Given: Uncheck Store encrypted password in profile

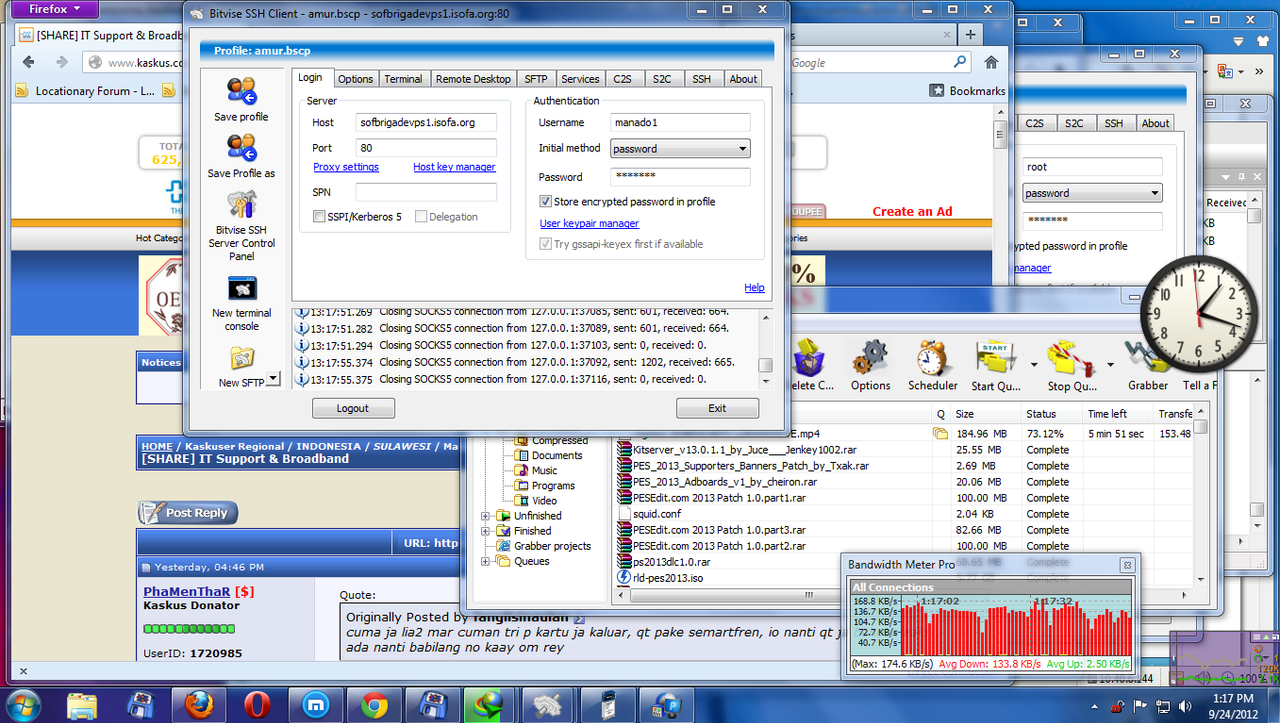Looking at the screenshot, I should (x=546, y=201).
